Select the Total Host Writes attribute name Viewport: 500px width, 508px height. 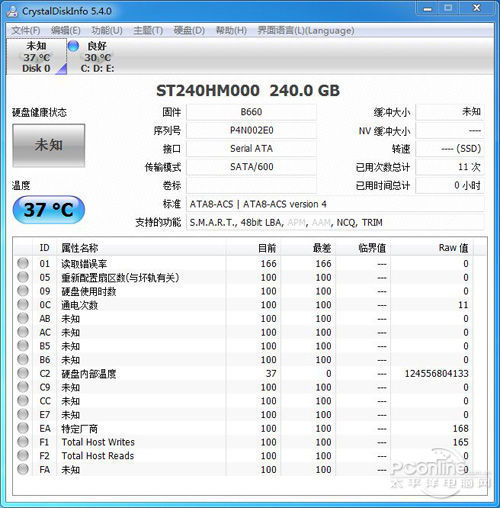(98, 442)
